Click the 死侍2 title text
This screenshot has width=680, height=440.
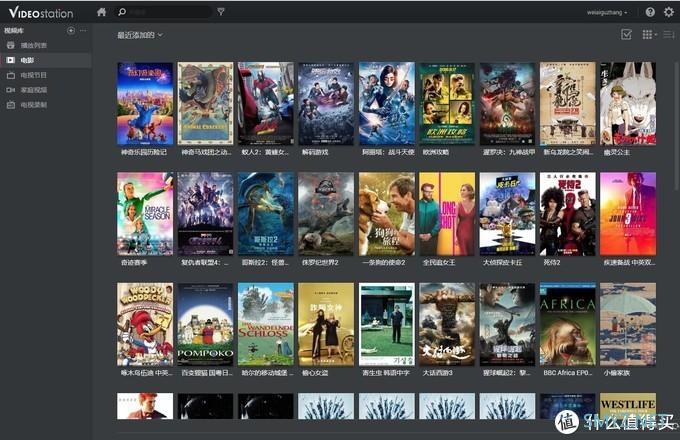(552, 262)
